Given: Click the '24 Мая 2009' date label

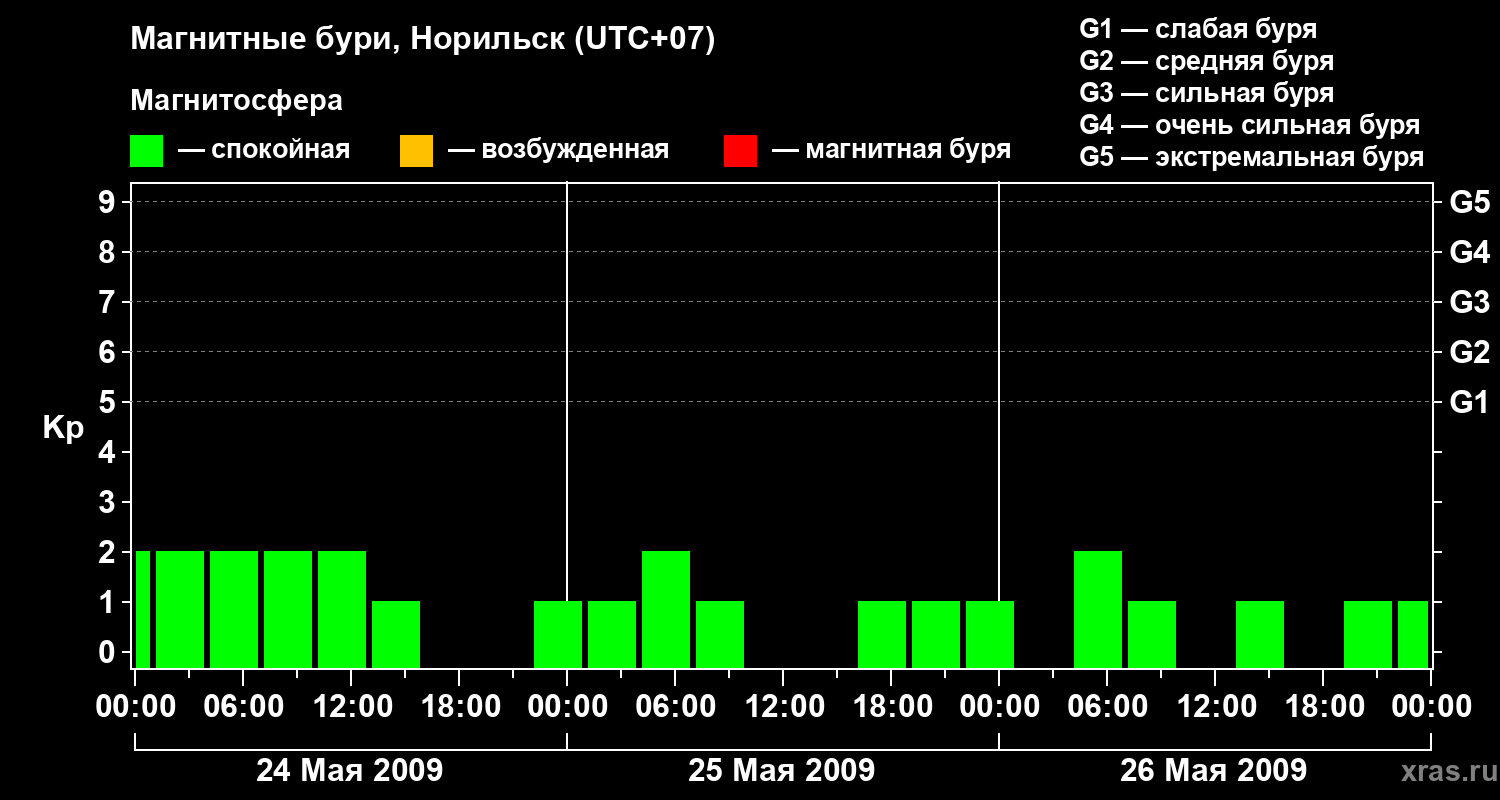Looking at the screenshot, I should 349,771.
